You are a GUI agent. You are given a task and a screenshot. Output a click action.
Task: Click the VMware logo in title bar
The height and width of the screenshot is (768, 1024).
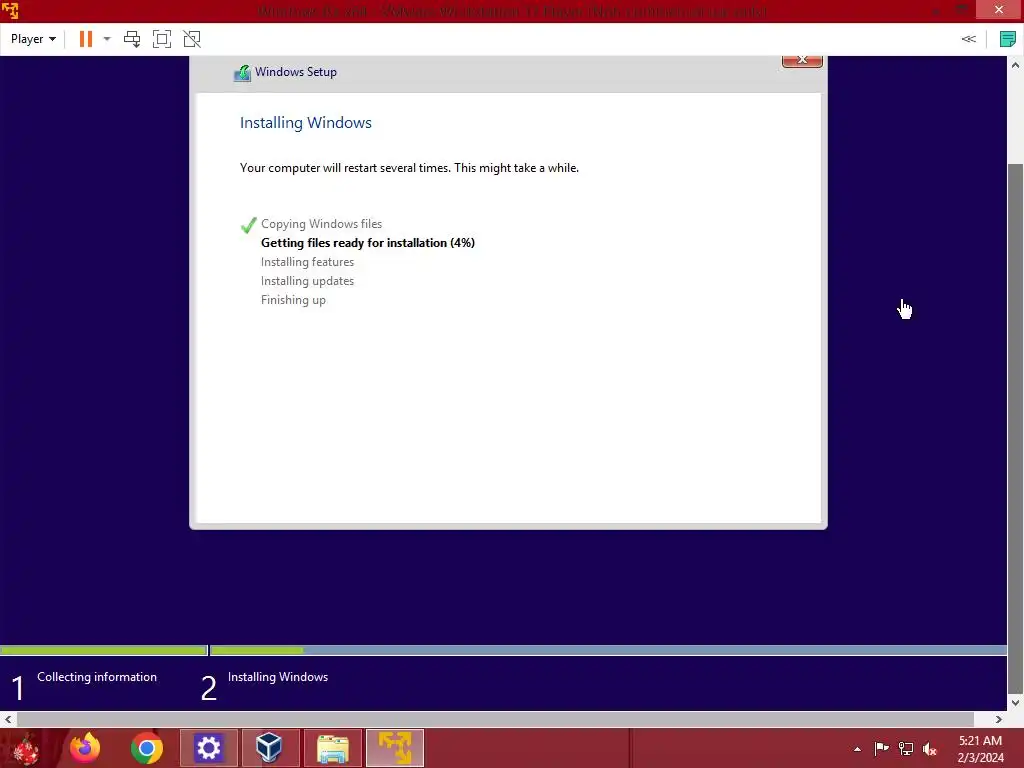(x=10, y=10)
